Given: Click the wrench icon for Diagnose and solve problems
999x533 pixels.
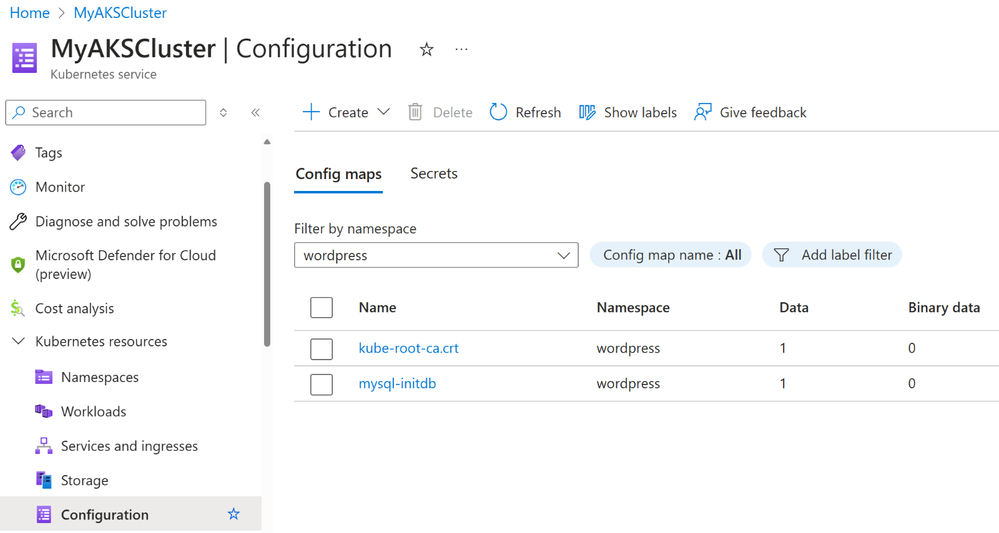Looking at the screenshot, I should pos(18,222).
